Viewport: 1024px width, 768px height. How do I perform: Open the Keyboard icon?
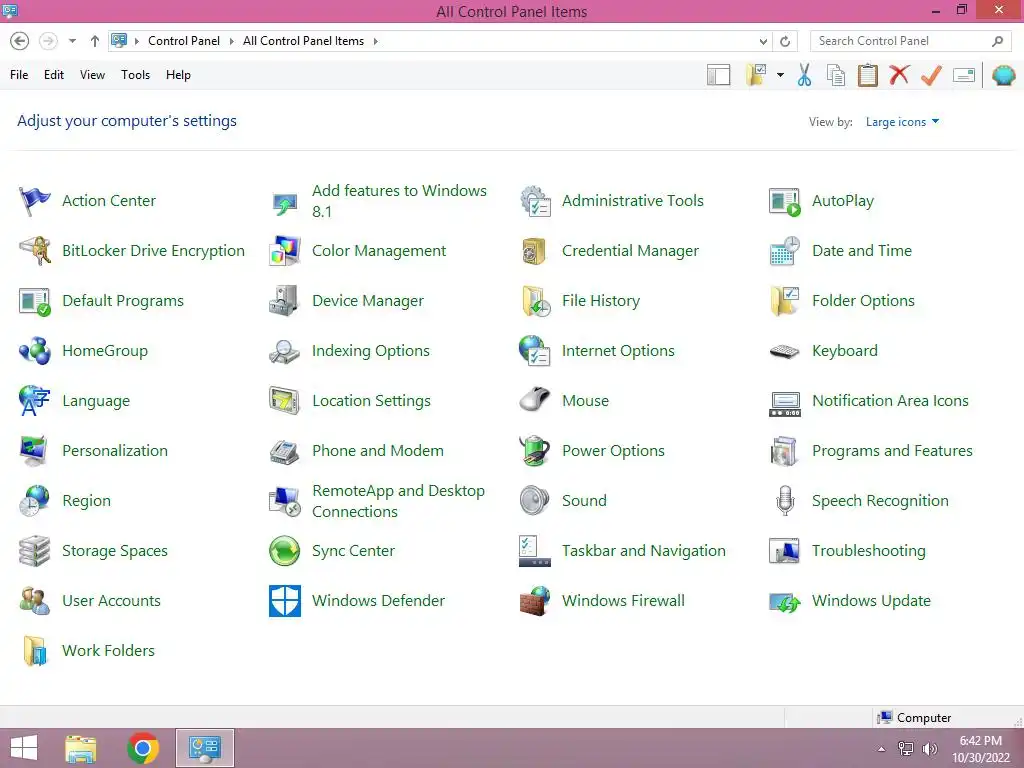785,351
